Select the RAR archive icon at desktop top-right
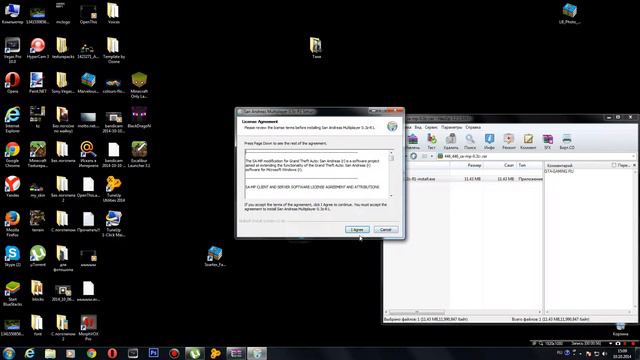Viewport: 640px width, 360px height. [569, 13]
